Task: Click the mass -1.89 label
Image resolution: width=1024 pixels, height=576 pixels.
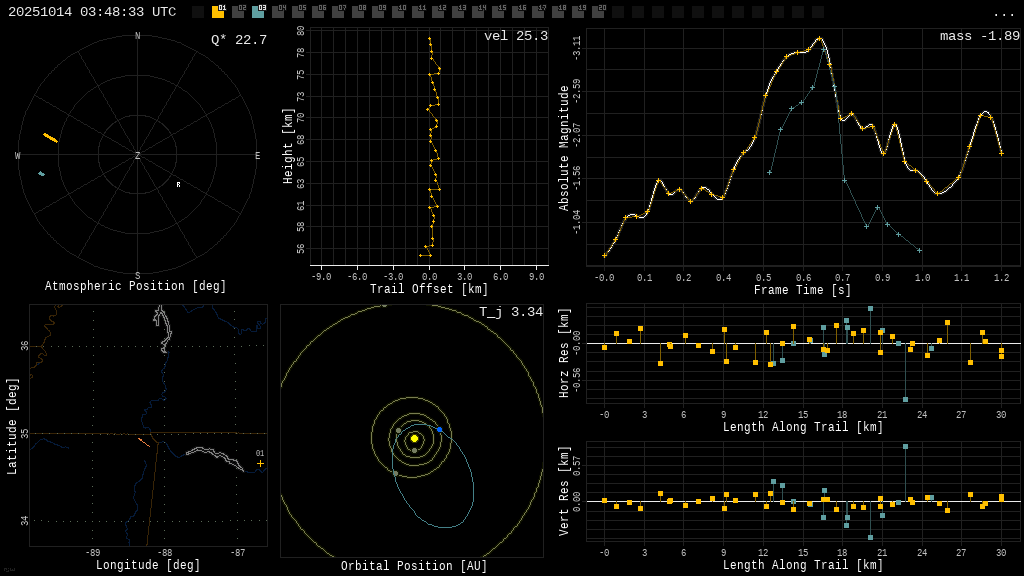Action: pyautogui.click(x=979, y=36)
